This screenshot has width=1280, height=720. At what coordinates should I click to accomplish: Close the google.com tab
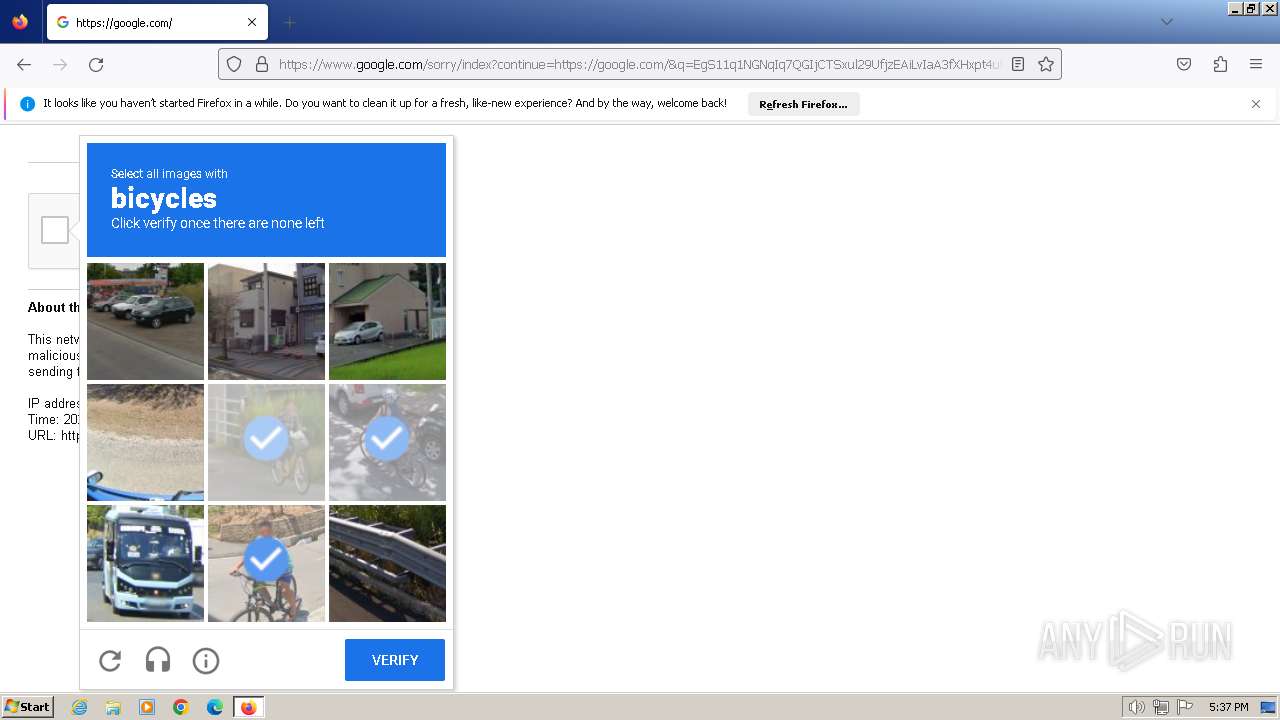(x=252, y=22)
